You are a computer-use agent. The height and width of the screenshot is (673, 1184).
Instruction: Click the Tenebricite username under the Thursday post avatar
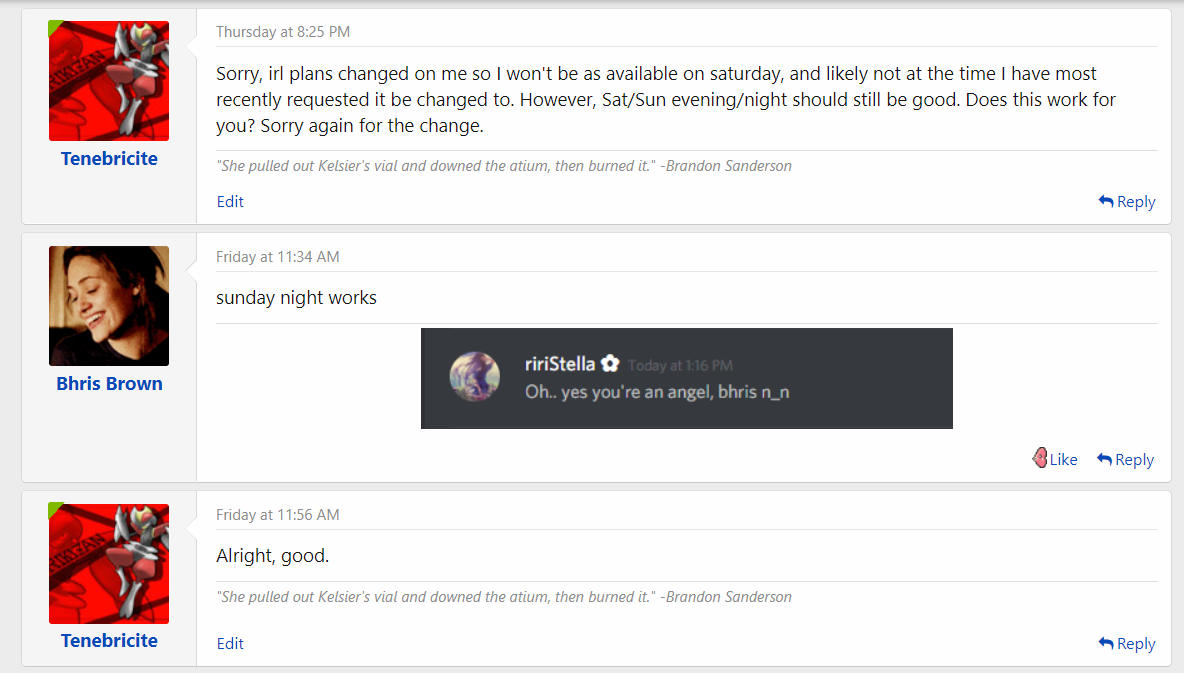click(x=109, y=159)
